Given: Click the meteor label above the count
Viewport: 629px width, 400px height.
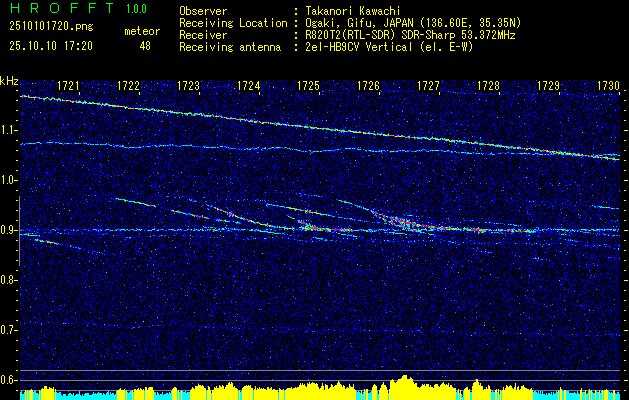Looking at the screenshot, I should [141, 31].
